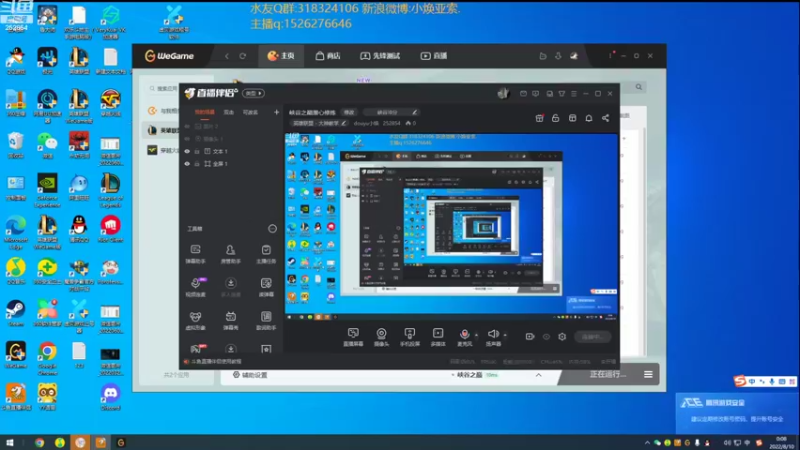Open stream settings gear in bottom bar

562,337
